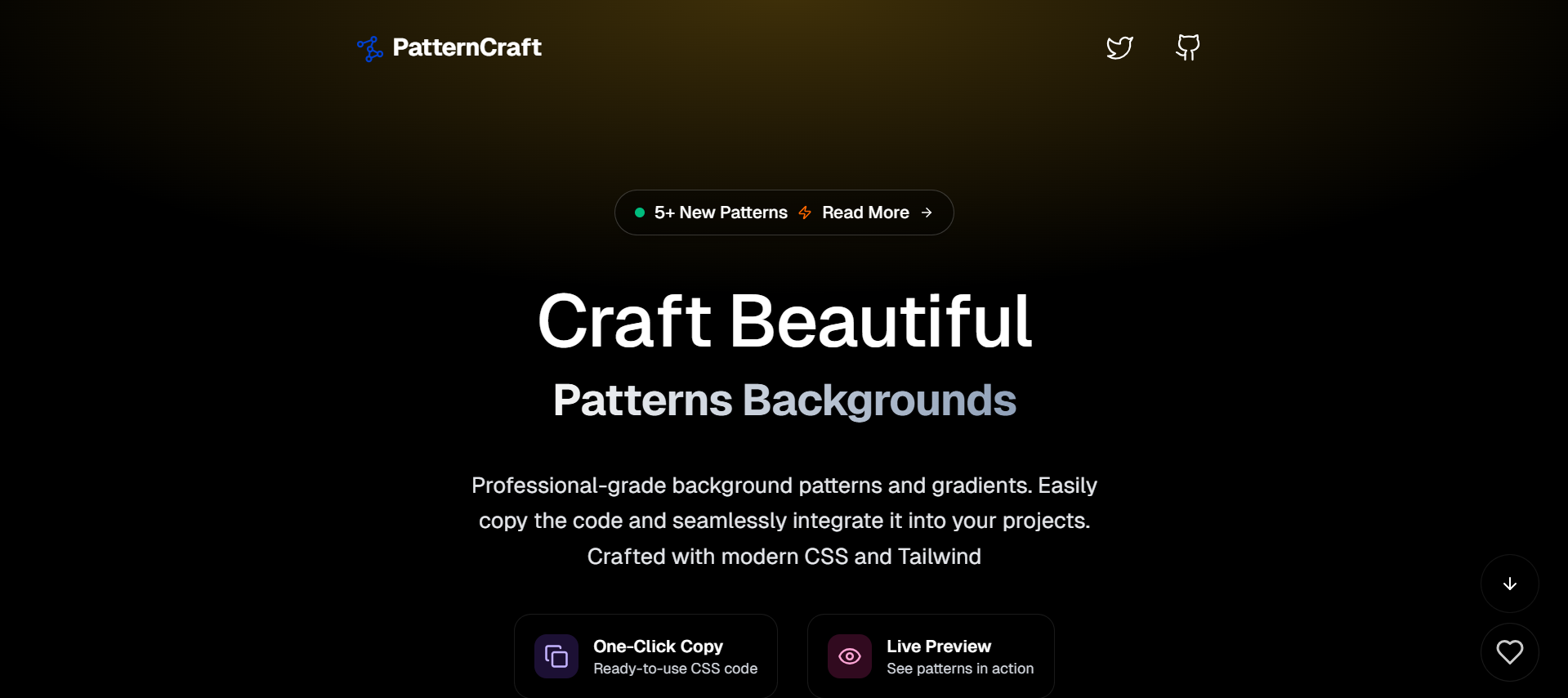1568x698 pixels.
Task: Click "Ready-to-use CSS code" subtitle
Action: 675,669
